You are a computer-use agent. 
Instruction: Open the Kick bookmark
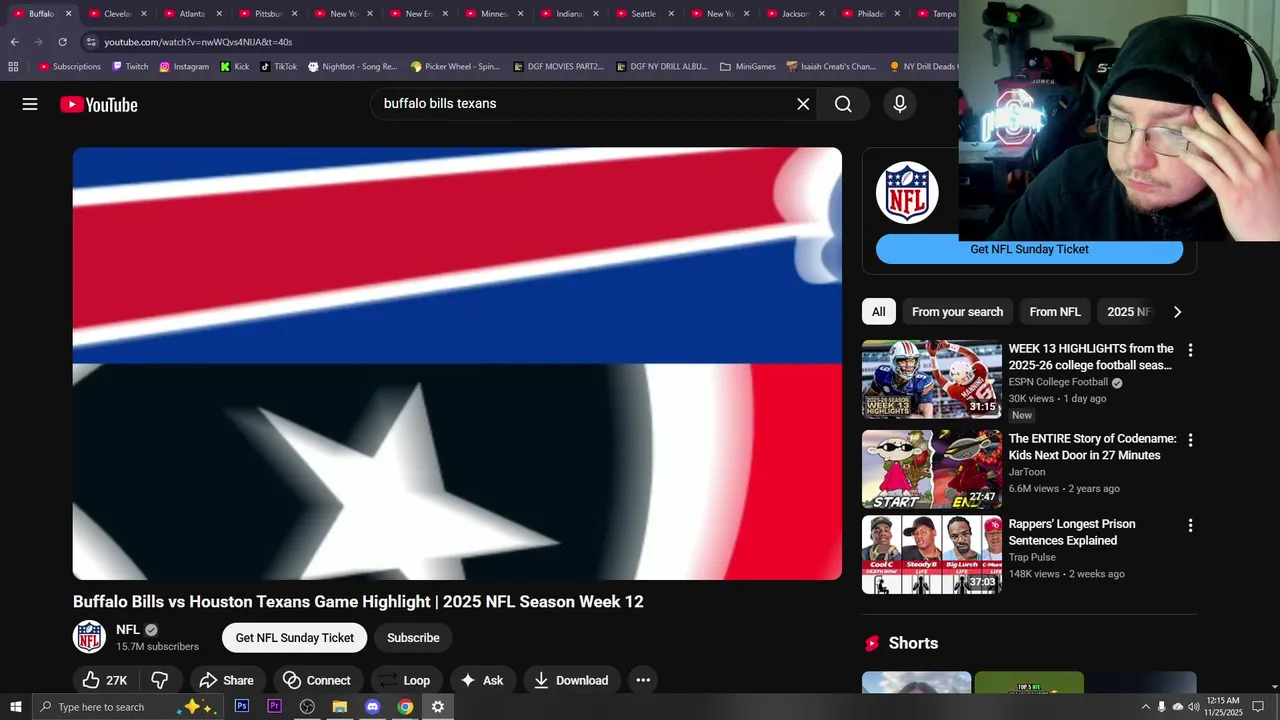click(x=235, y=67)
